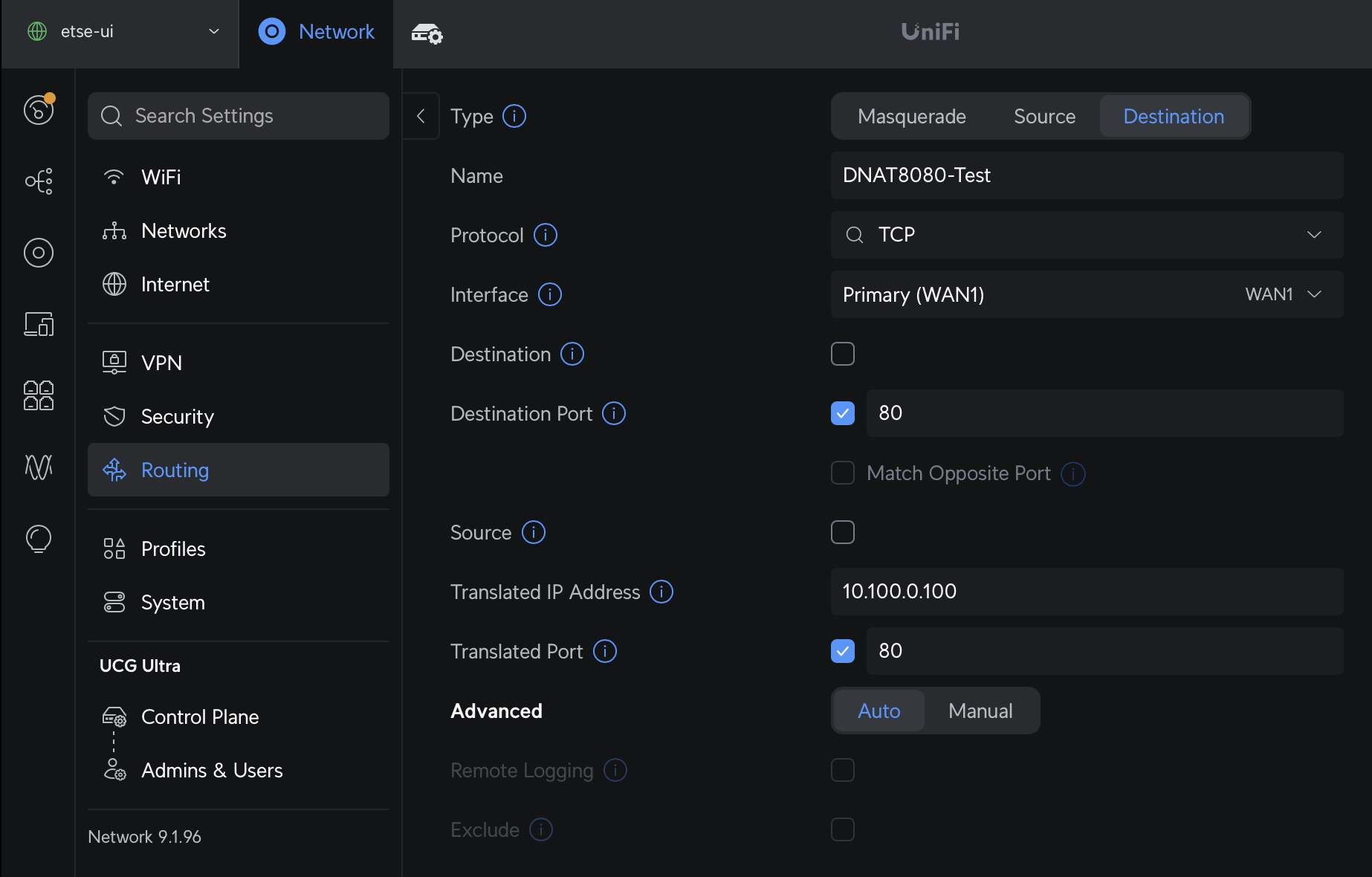This screenshot has height=877, width=1372.
Task: Toggle the Match Opposite Port checkbox
Action: coord(843,473)
